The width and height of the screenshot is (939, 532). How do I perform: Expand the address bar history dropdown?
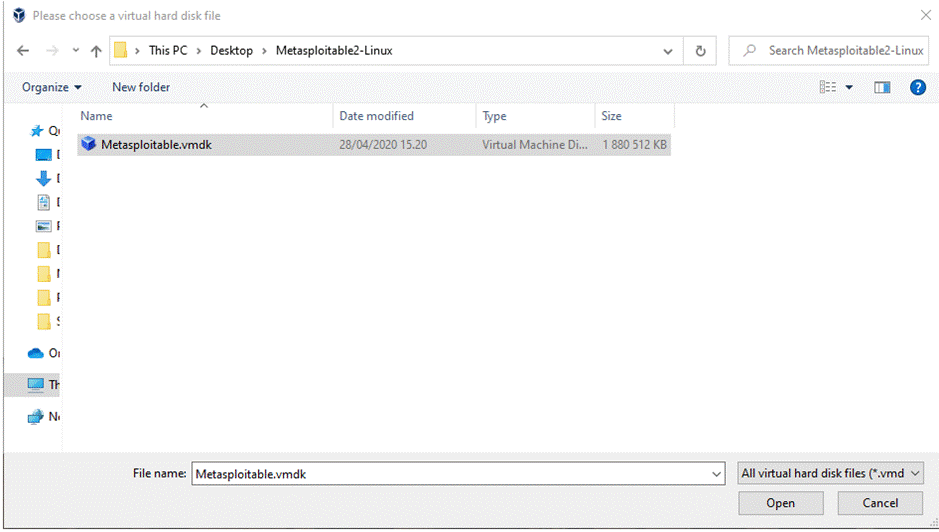(668, 51)
